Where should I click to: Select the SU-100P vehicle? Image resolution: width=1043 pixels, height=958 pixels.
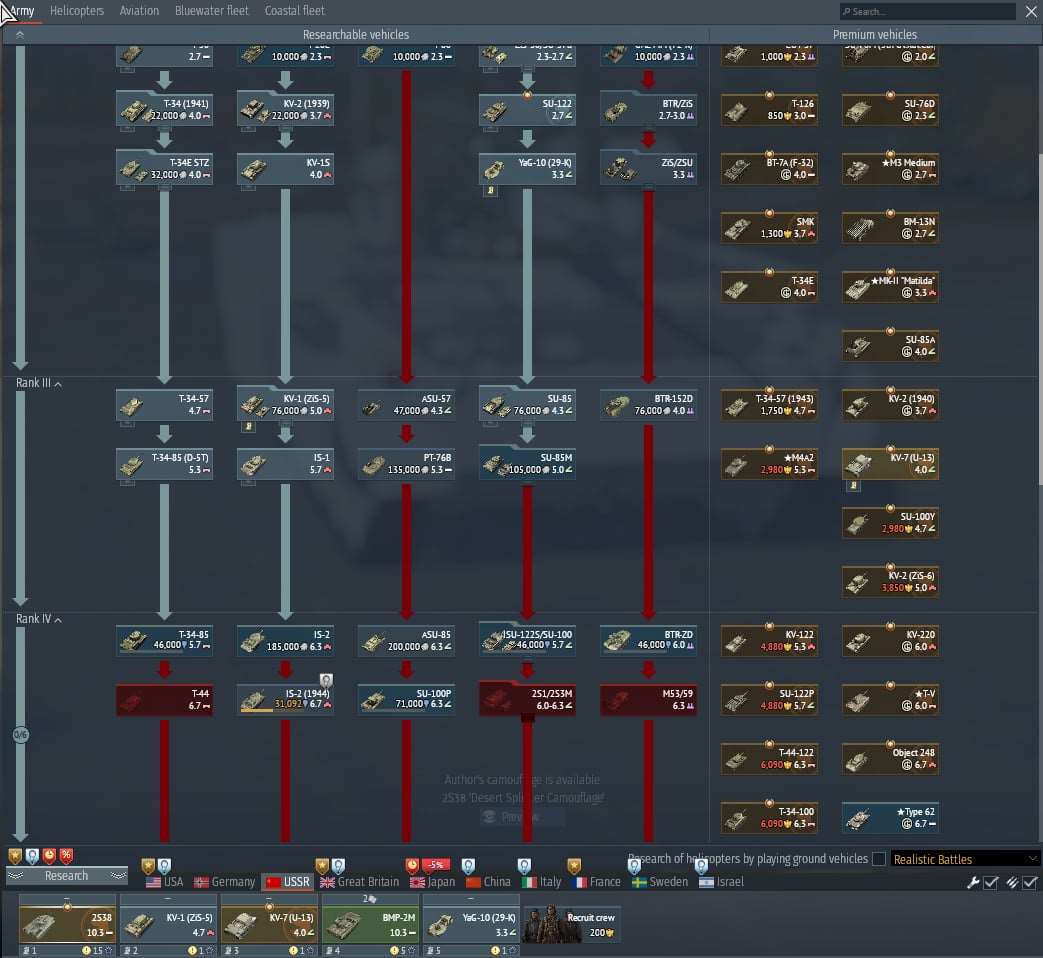406,699
